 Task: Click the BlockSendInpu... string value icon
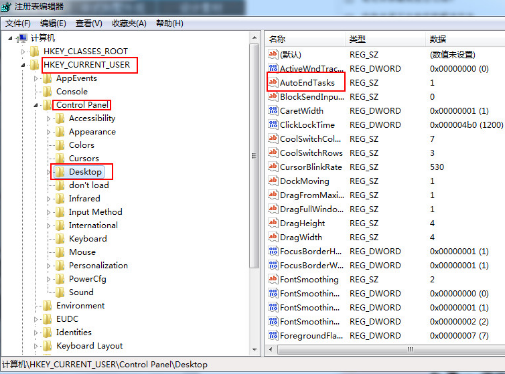[273, 96]
